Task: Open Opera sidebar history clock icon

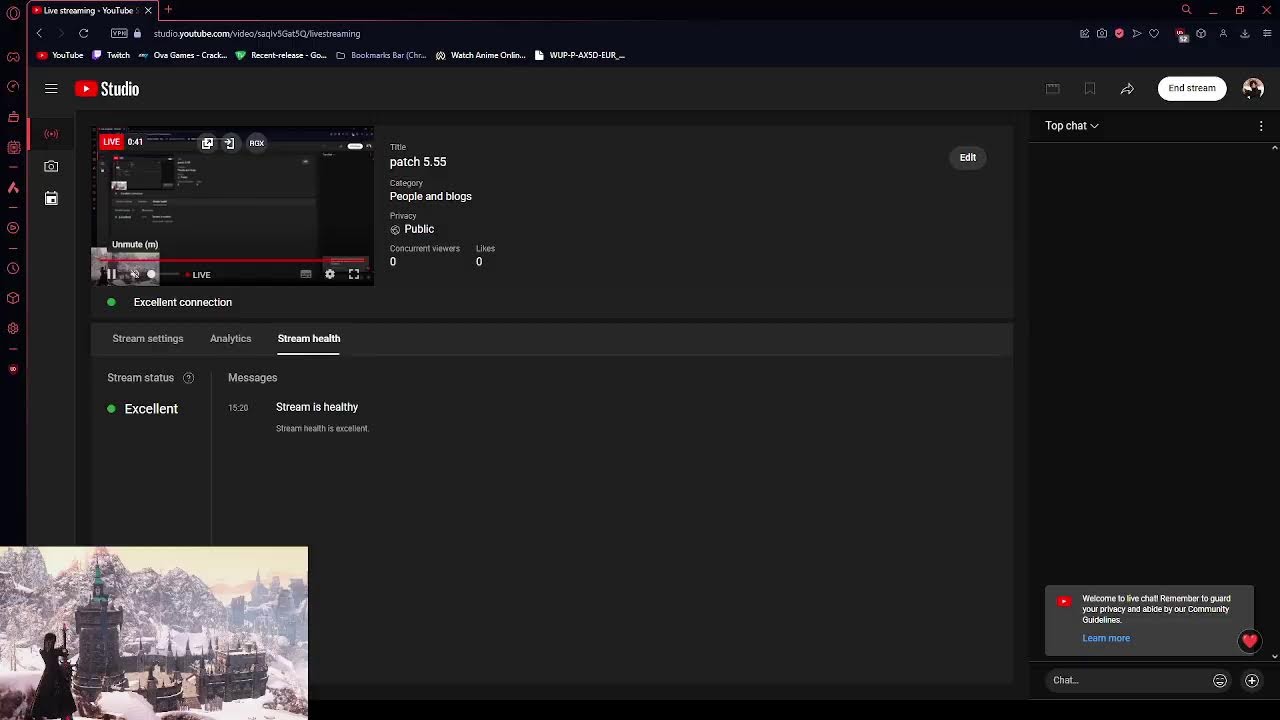Action: coord(13,268)
